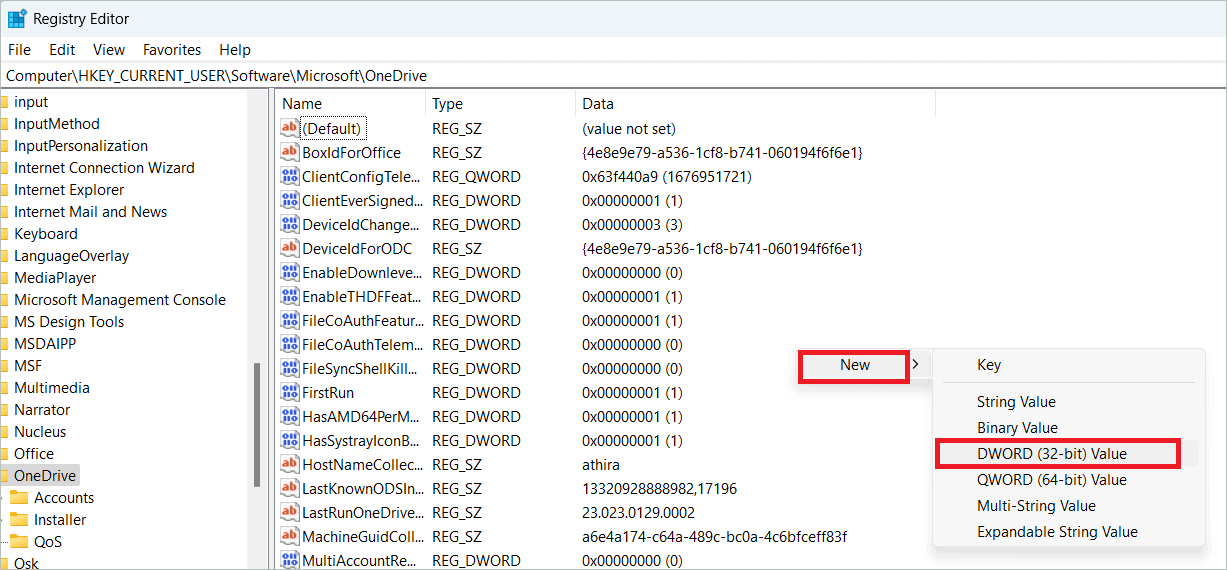The width and height of the screenshot is (1227, 570).
Task: Select the Installer subkey
Action: pyautogui.click(x=60, y=519)
